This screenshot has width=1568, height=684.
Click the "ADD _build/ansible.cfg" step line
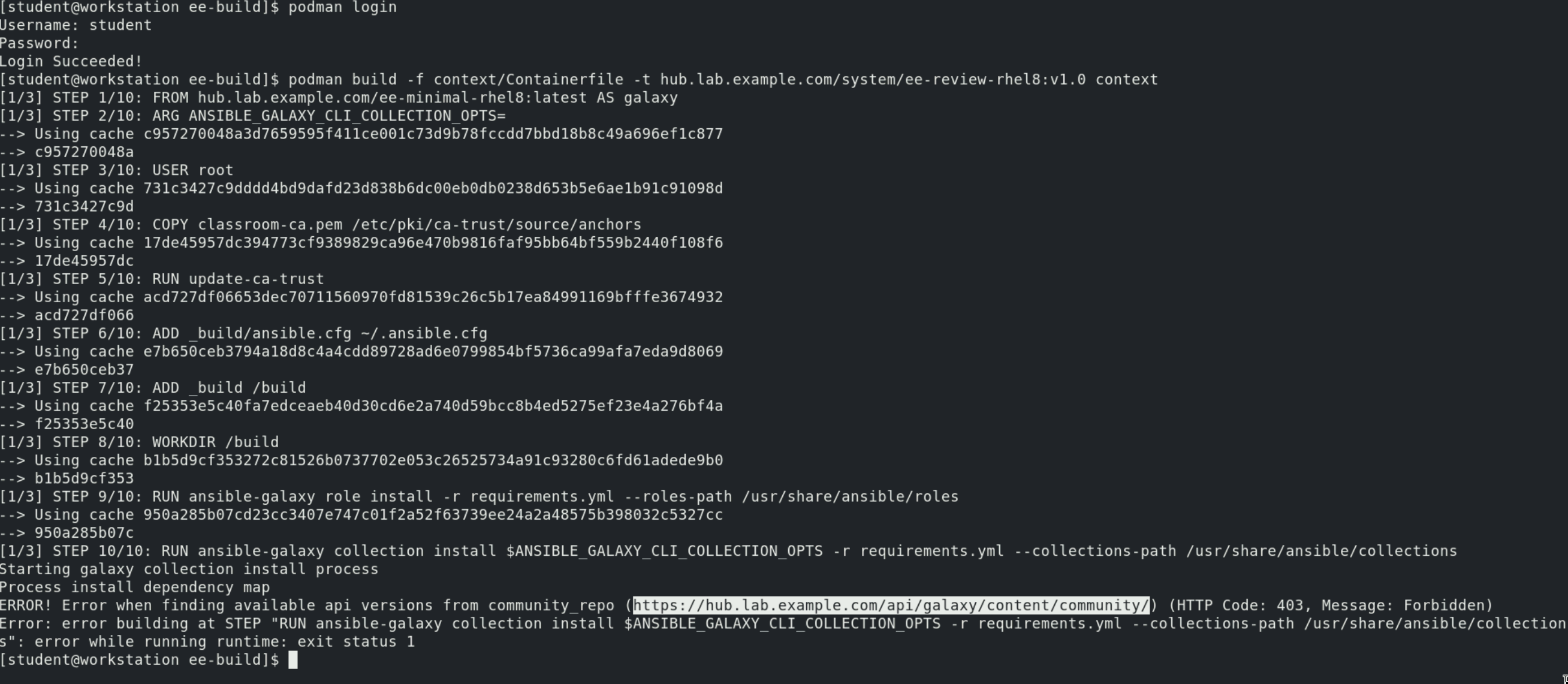click(x=243, y=333)
